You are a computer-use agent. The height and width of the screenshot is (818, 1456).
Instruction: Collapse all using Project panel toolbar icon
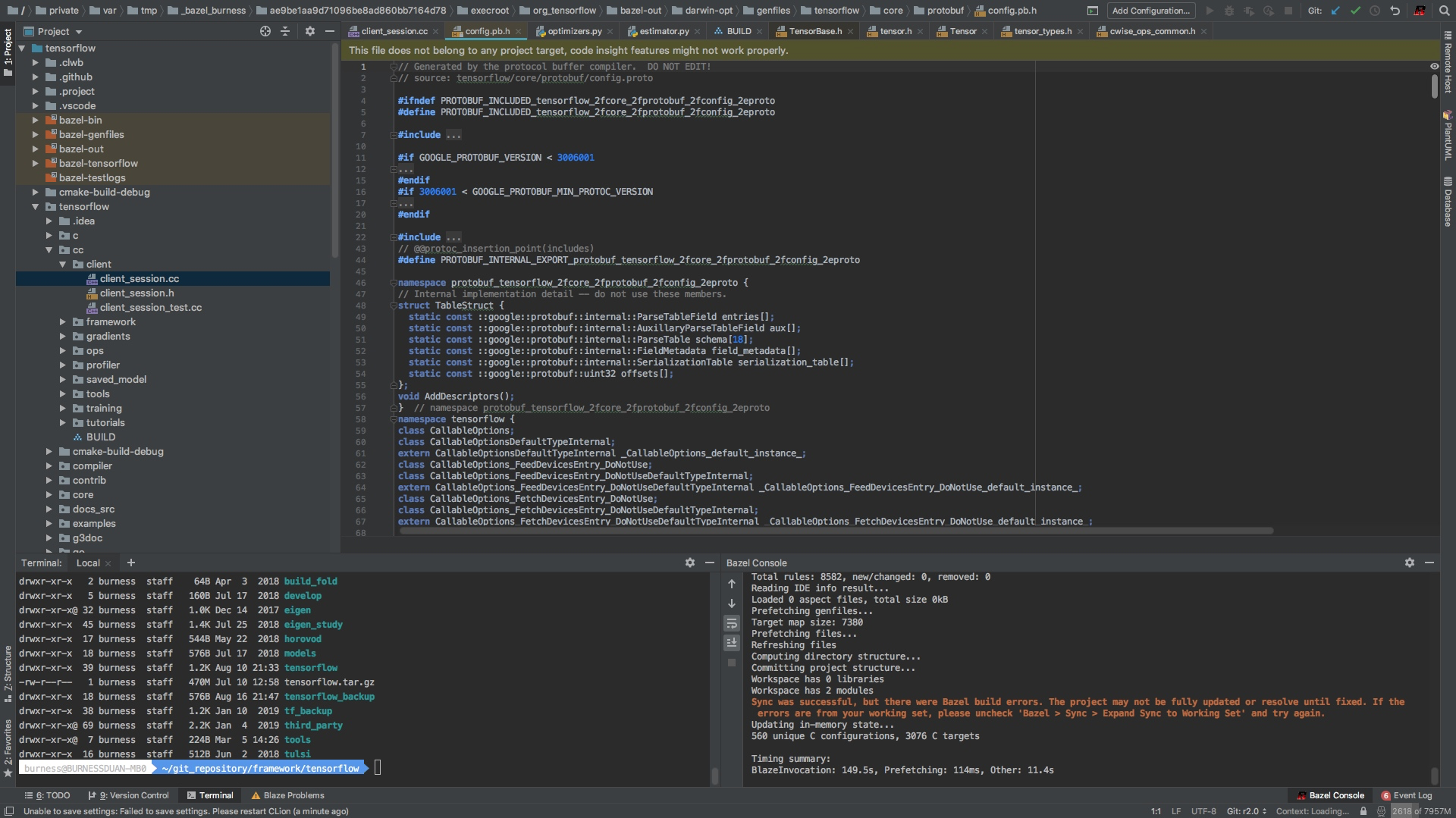click(x=285, y=31)
